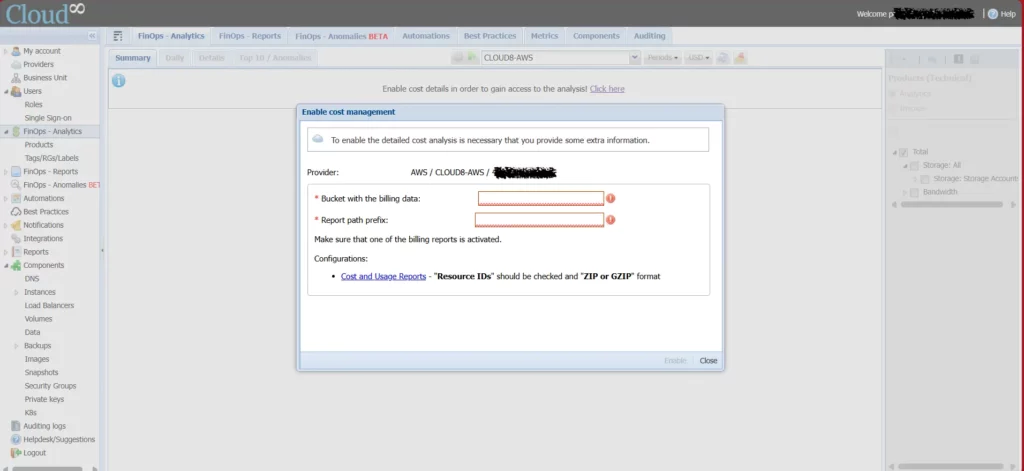The height and width of the screenshot is (471, 1024).
Task: Collapse the left sidebar with double-arrow icon
Action: (92, 36)
